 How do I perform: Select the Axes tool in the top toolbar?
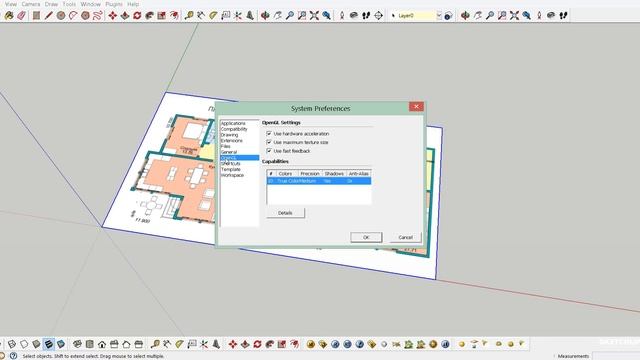pos(238,16)
